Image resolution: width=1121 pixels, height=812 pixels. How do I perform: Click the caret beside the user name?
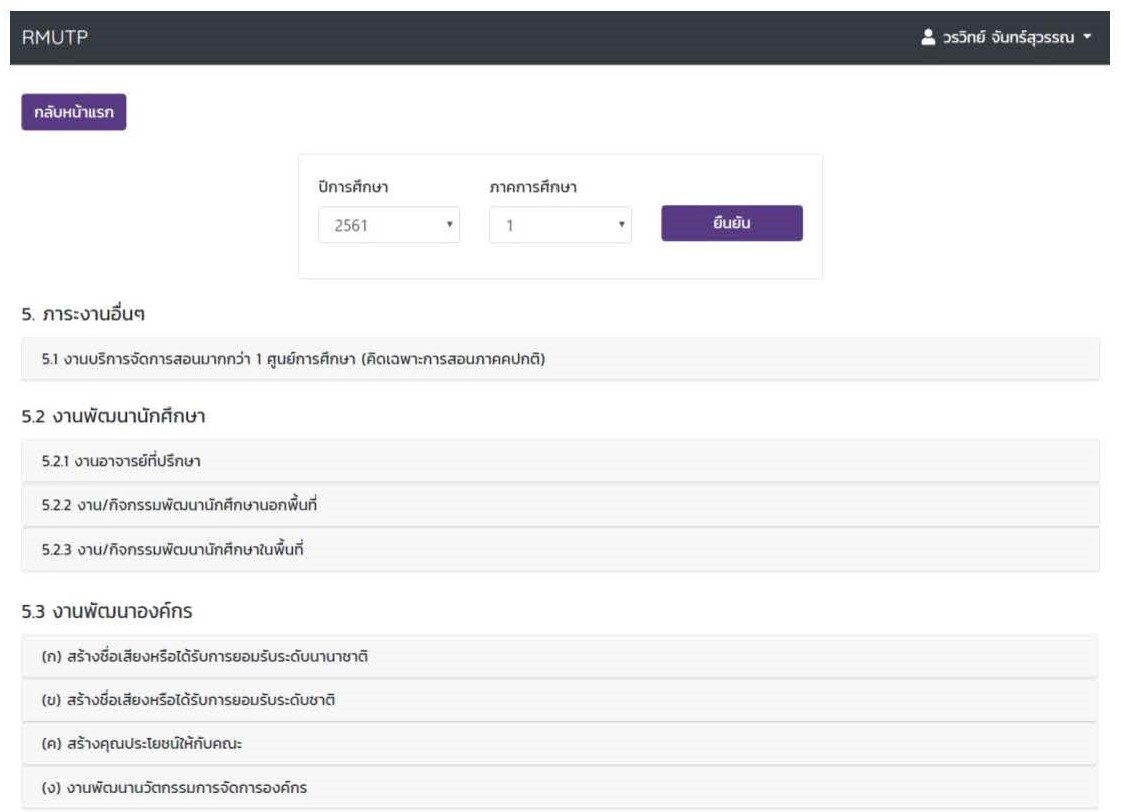click(x=1088, y=38)
